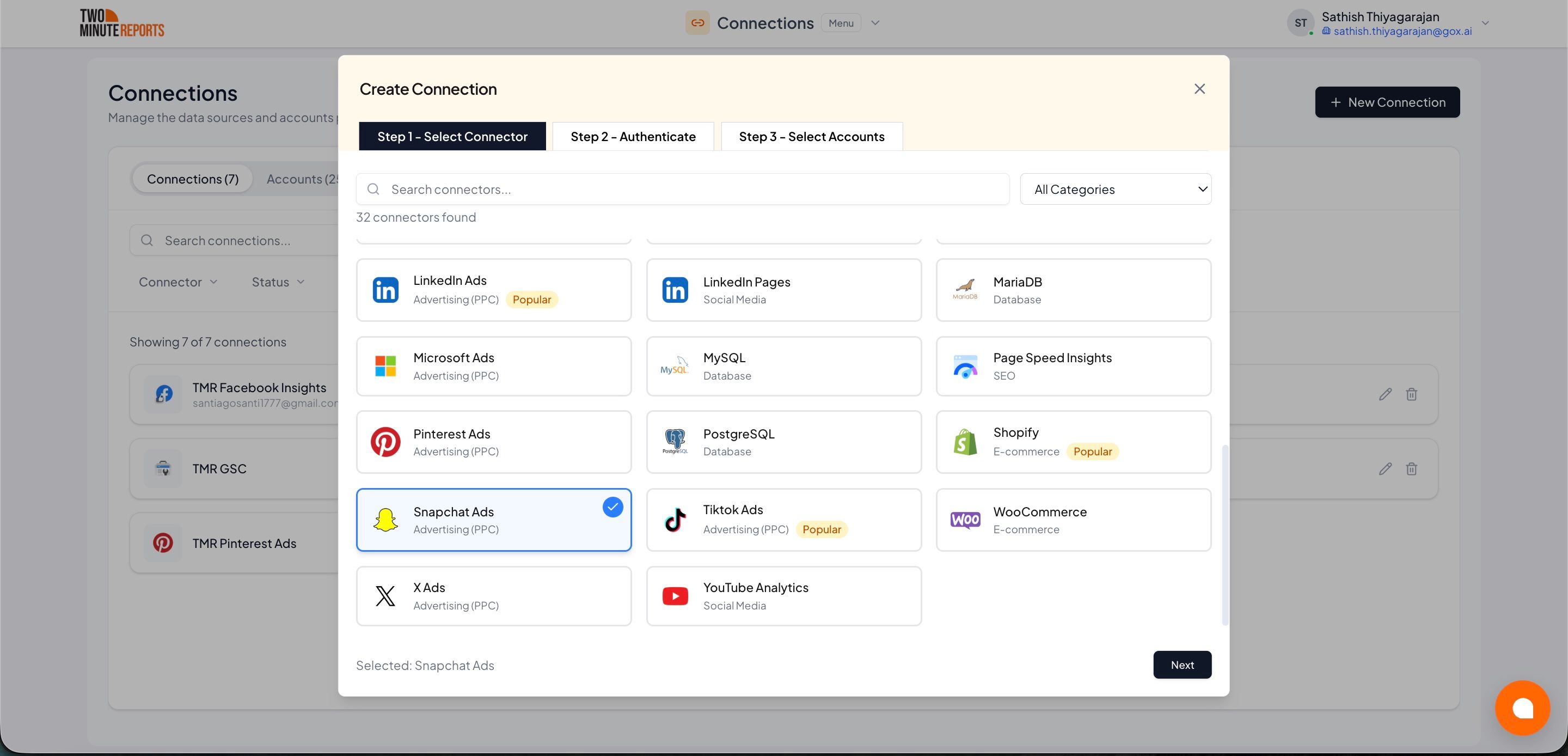Switch to Step 2 – Authenticate tab

coord(633,137)
